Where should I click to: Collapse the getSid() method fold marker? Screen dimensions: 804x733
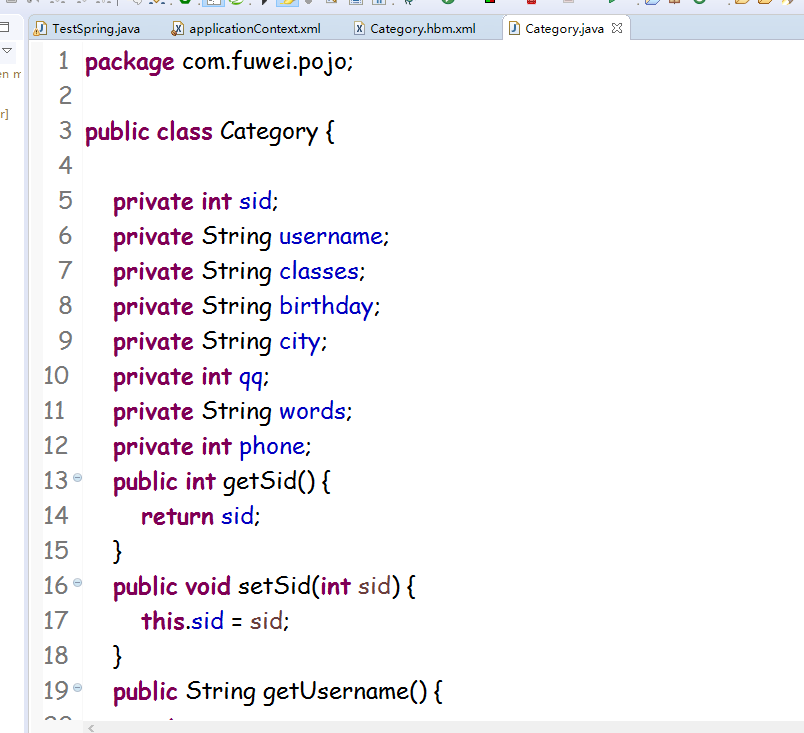coord(77,478)
